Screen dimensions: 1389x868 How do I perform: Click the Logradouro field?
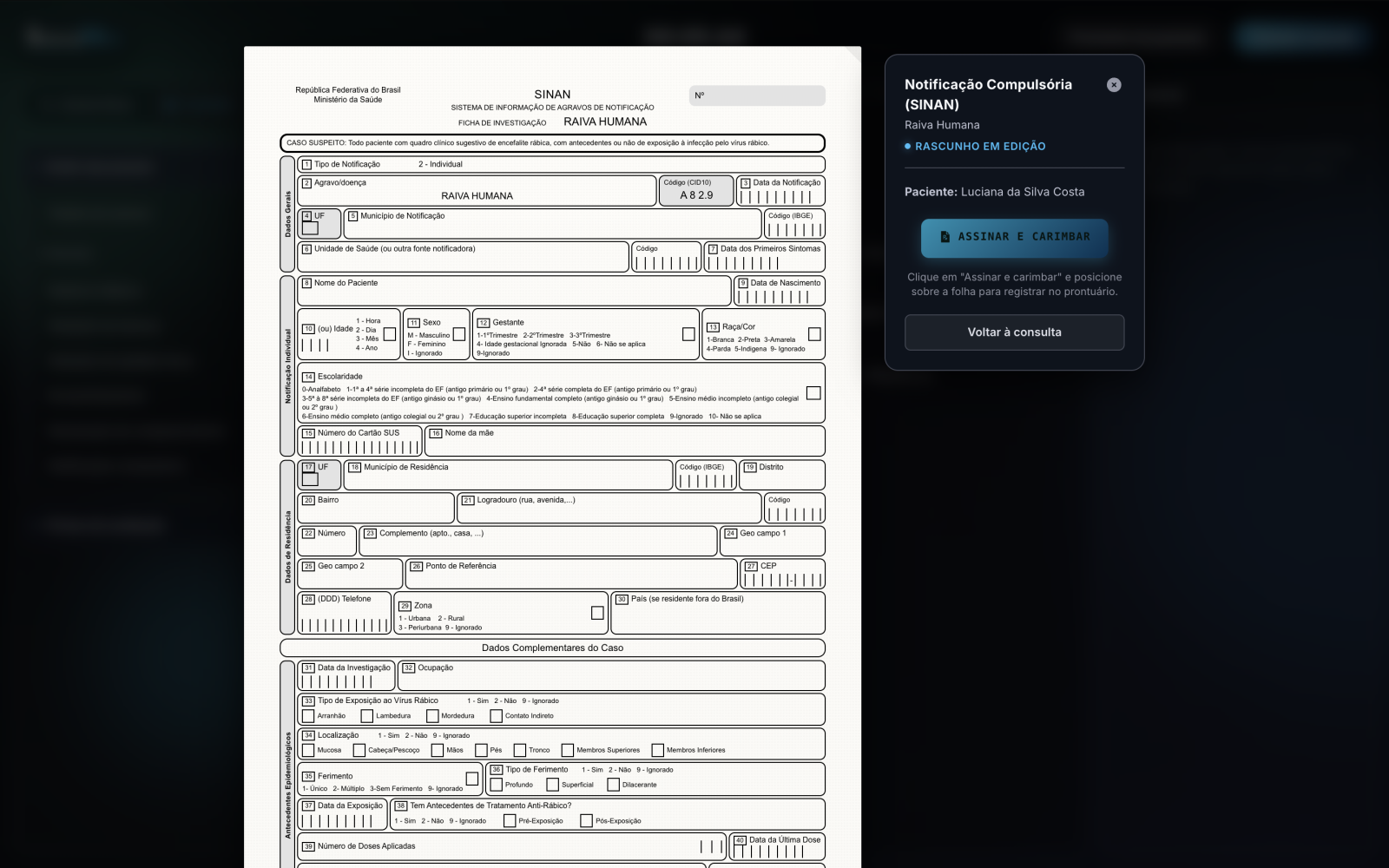point(609,508)
